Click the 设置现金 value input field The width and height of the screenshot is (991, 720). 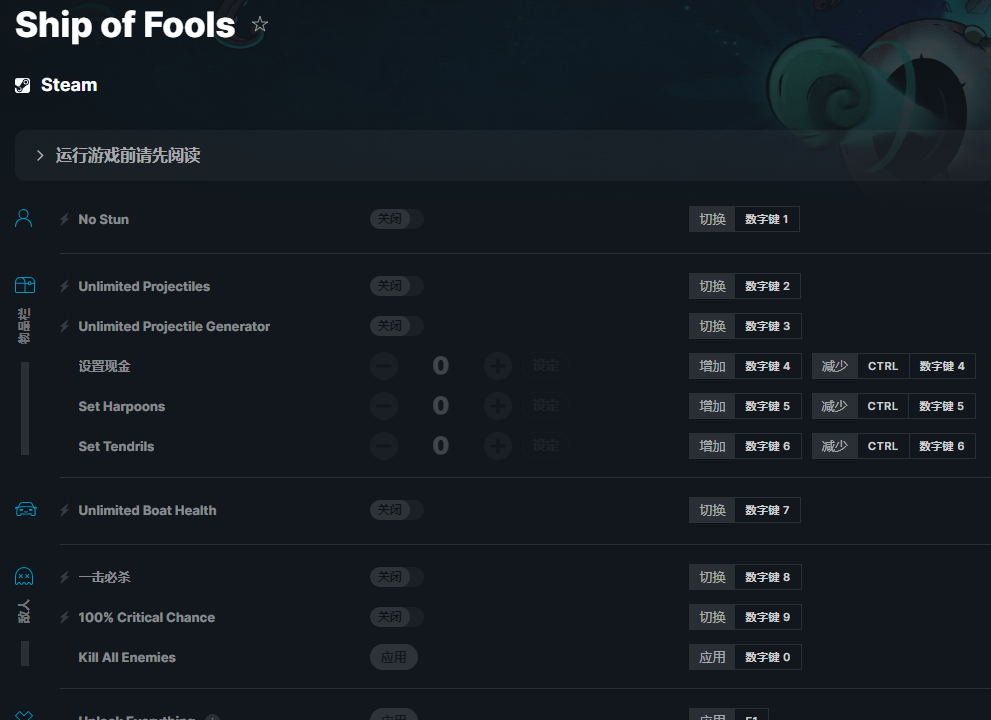coord(441,366)
